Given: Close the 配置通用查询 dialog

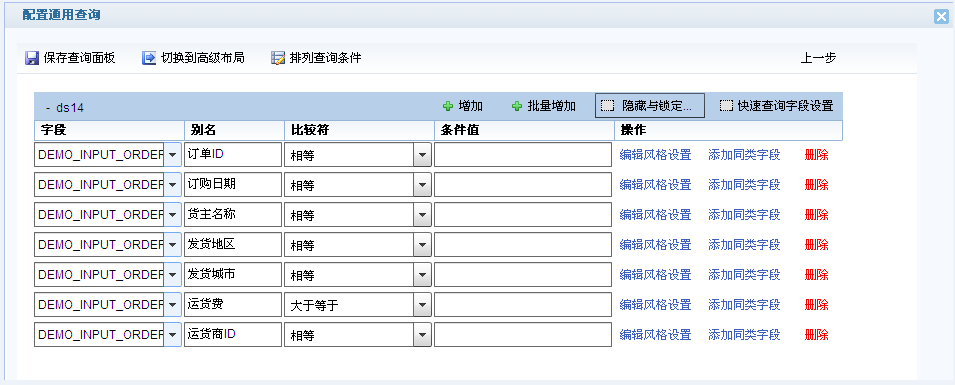Looking at the screenshot, I should [942, 17].
